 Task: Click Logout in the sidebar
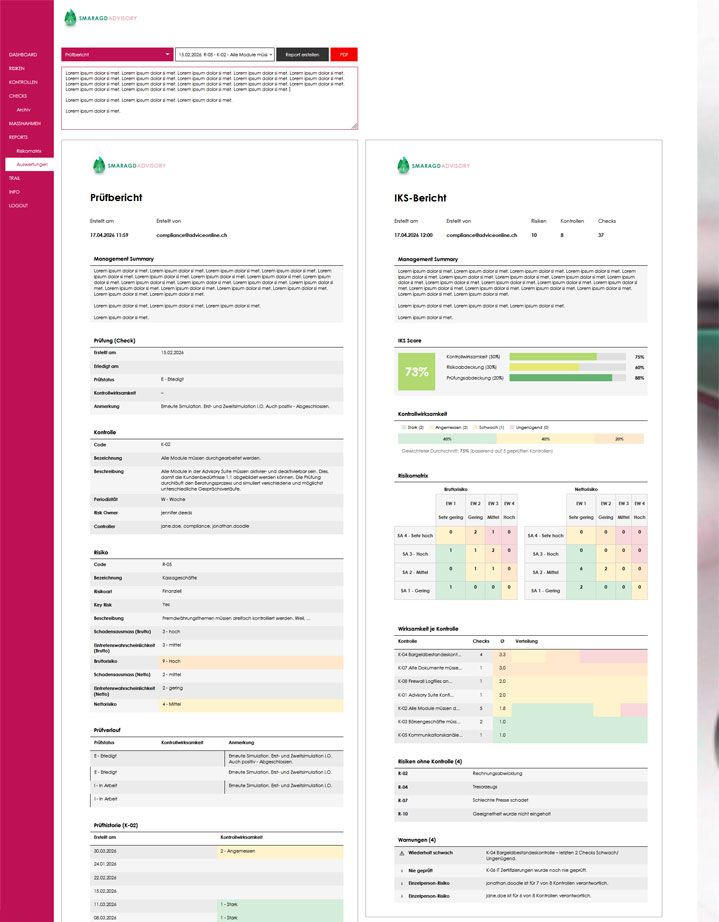tap(18, 205)
